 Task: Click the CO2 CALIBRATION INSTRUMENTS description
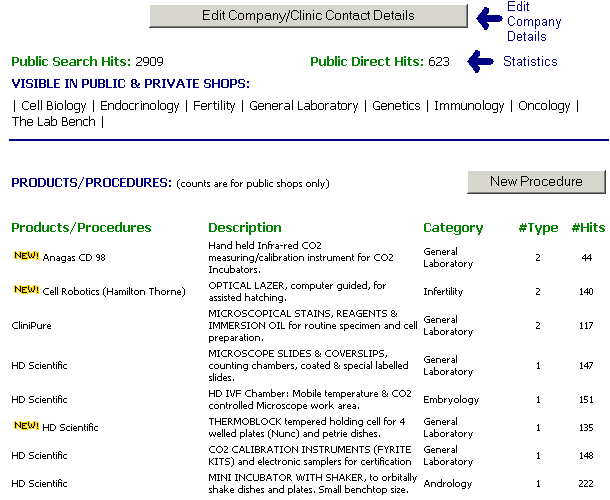click(x=310, y=456)
